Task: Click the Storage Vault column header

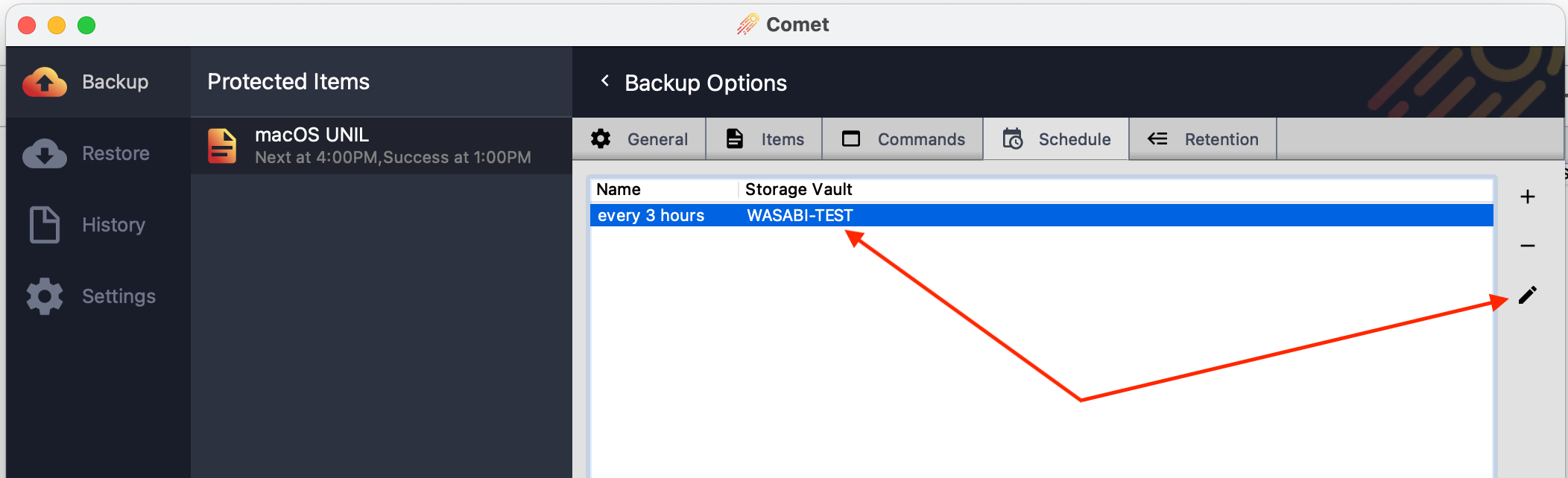Action: pos(798,190)
